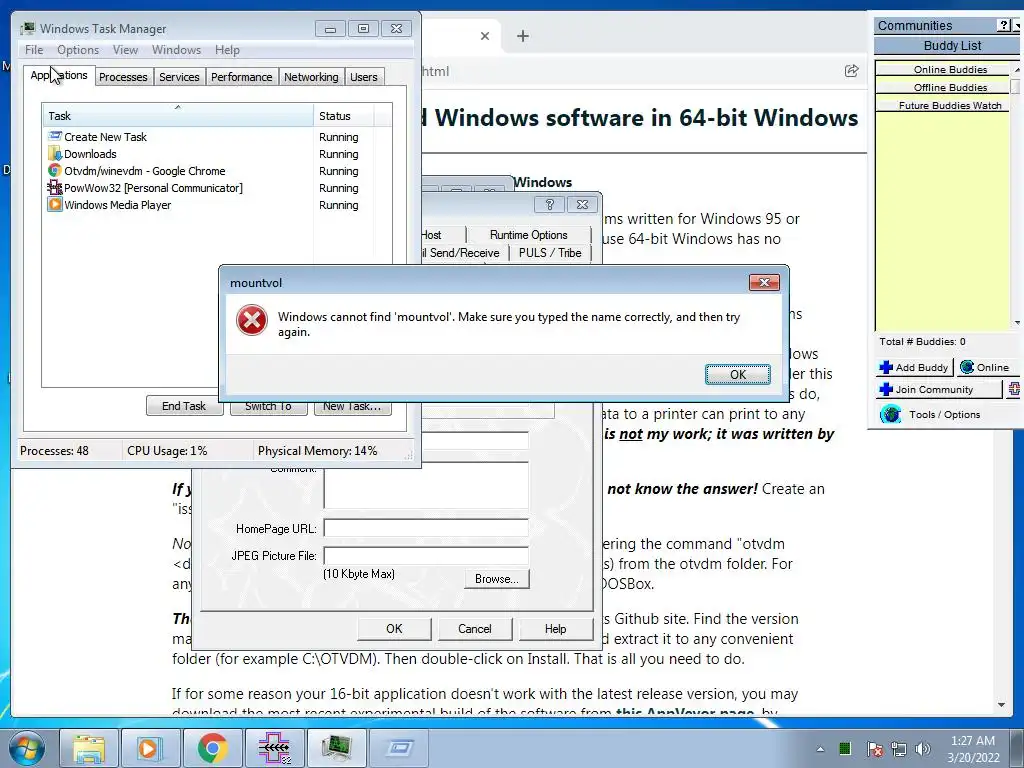The width and height of the screenshot is (1024, 768).
Task: Click the buddy list scrollbar down arrow
Action: coord(1017,323)
